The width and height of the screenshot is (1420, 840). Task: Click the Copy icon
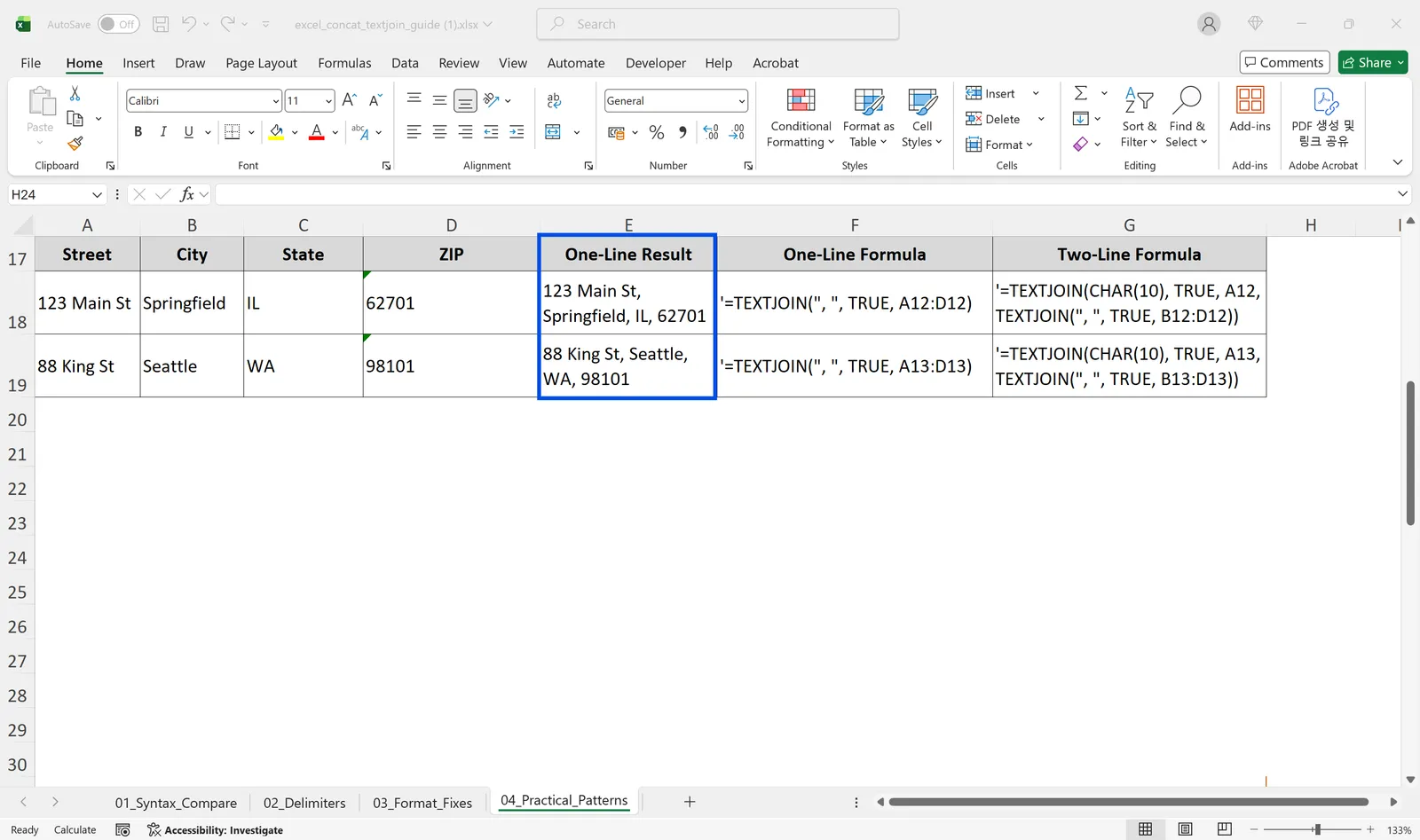coord(75,118)
